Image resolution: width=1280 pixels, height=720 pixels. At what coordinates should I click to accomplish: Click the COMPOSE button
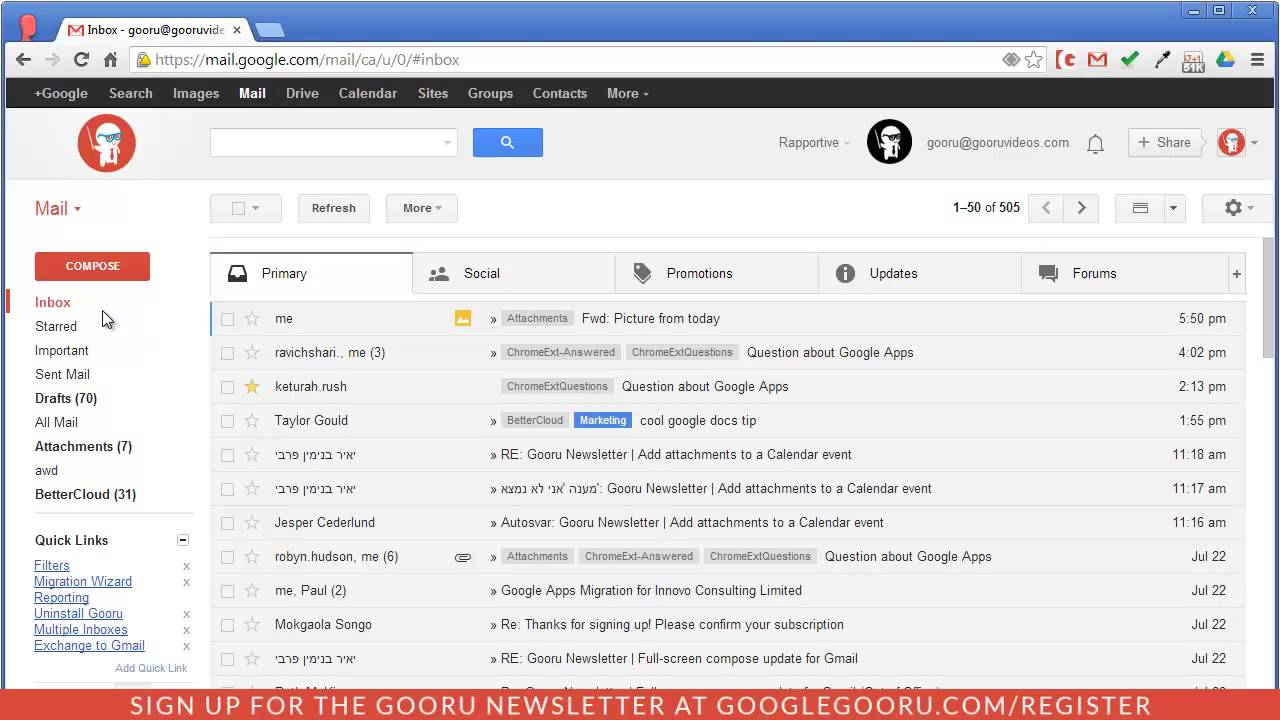pos(92,266)
